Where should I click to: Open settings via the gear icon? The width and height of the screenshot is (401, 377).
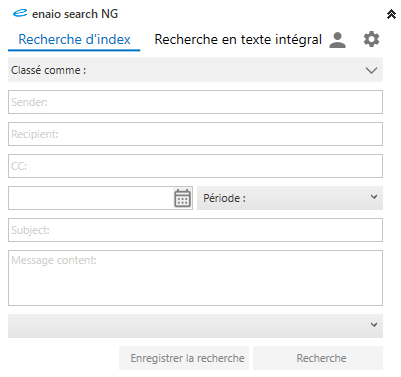pos(371,40)
